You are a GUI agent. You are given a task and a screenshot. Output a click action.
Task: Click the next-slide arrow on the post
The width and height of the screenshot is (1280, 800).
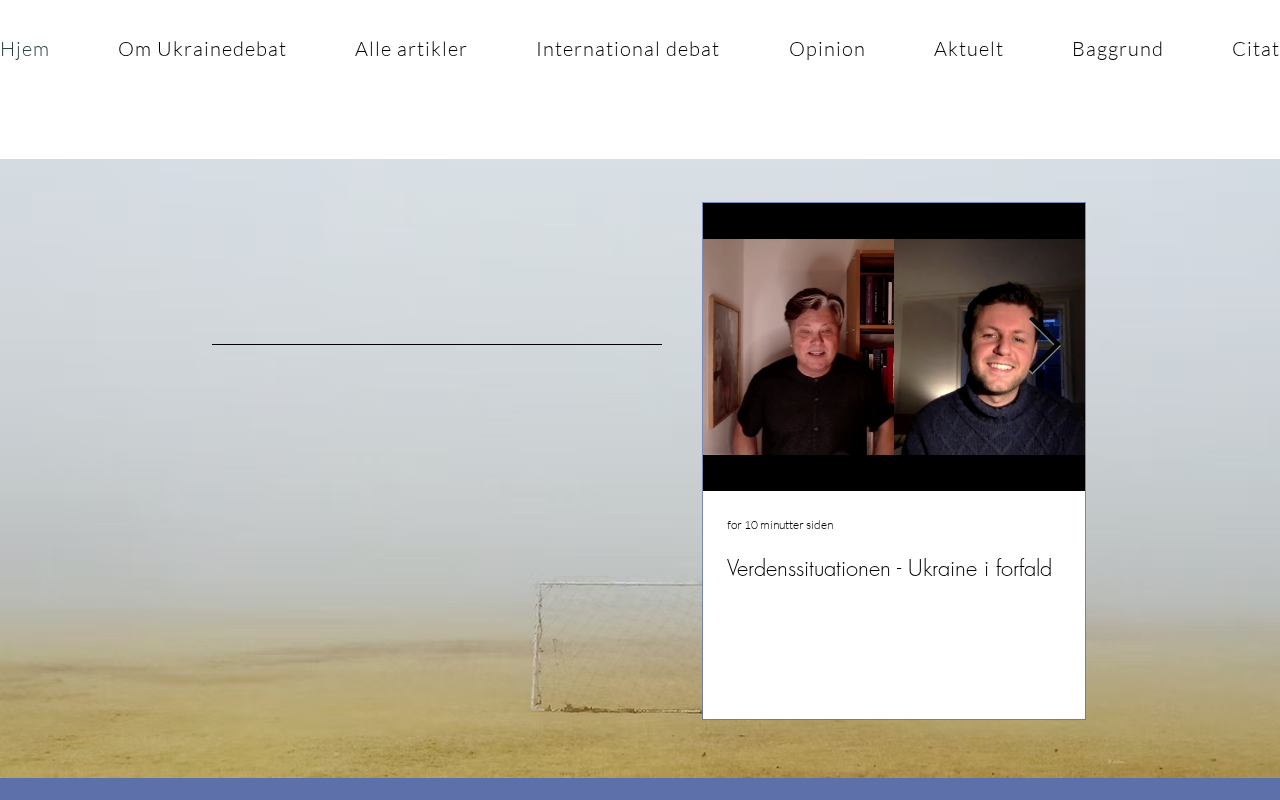(1045, 346)
